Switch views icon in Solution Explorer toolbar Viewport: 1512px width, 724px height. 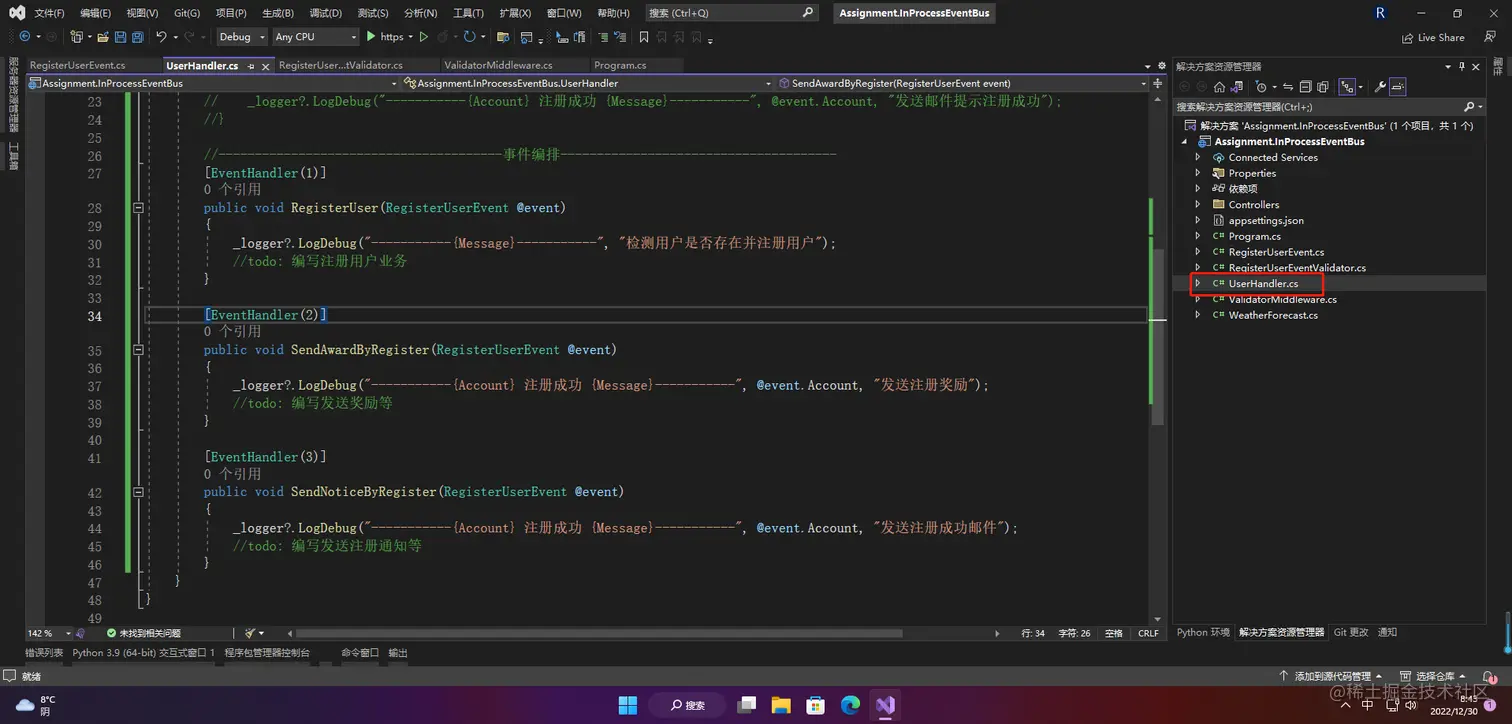(x=1237, y=87)
